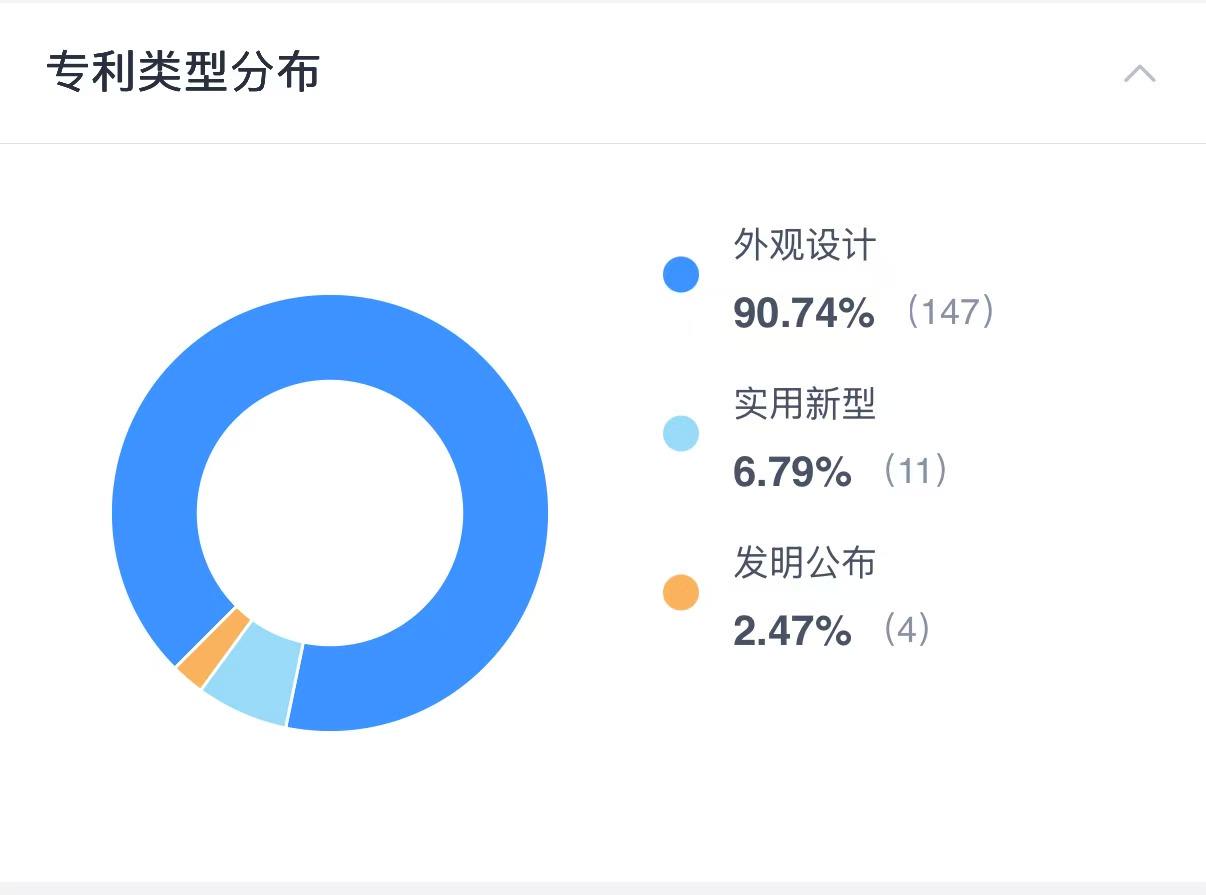Open the (11) patent count
This screenshot has width=1206, height=895.
coord(914,471)
